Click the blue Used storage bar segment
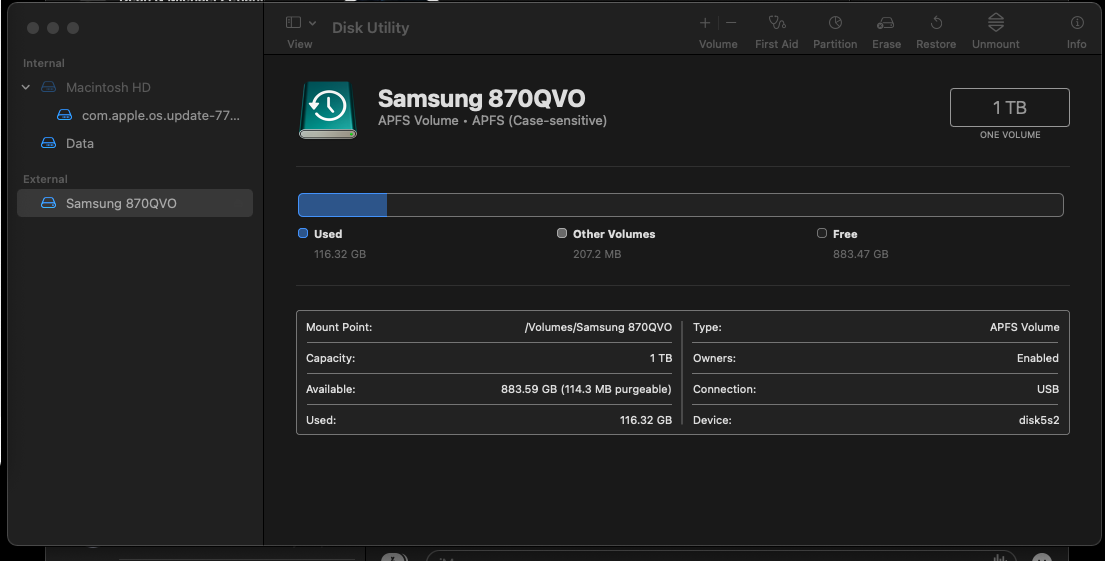The height and width of the screenshot is (561, 1105). coord(342,205)
